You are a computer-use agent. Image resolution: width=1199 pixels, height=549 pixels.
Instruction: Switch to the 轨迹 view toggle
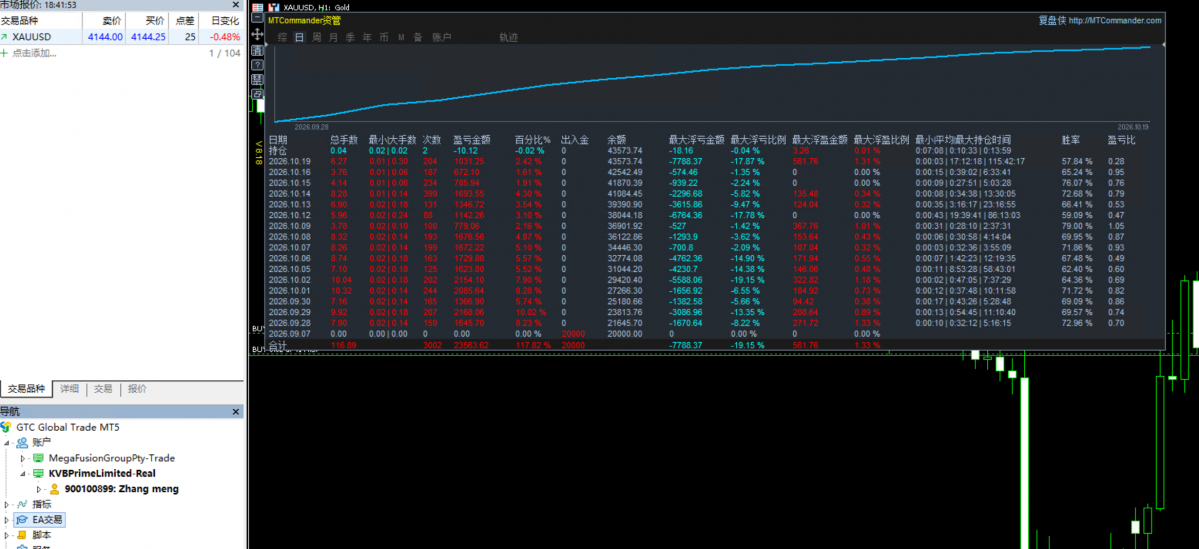(x=509, y=37)
